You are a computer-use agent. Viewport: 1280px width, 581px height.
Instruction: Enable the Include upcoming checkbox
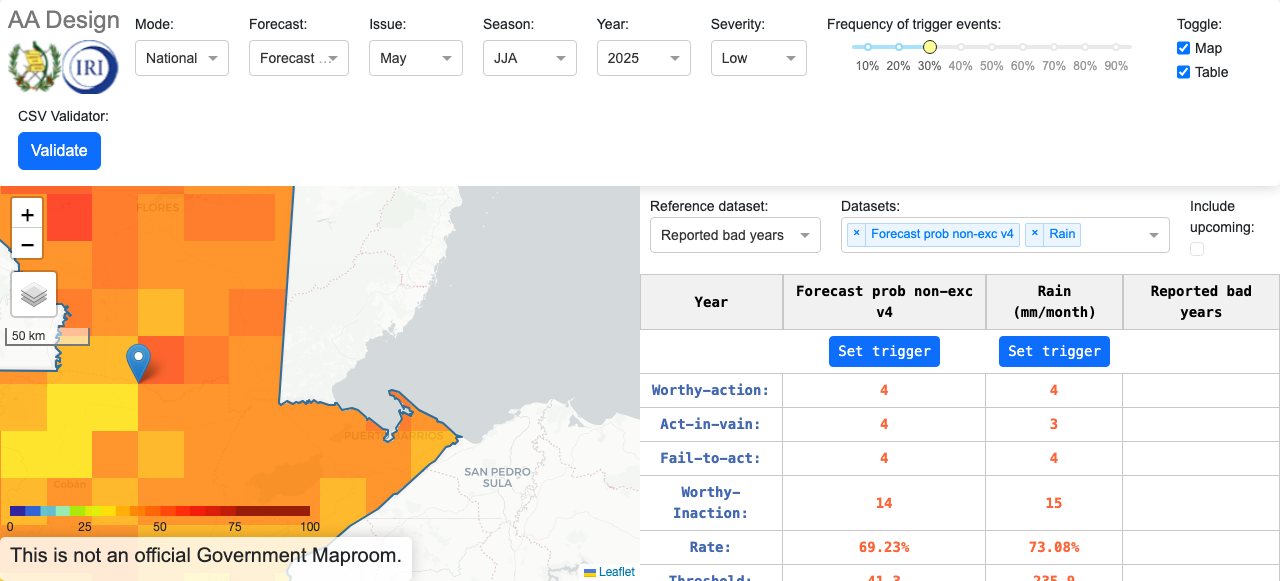coord(1197,249)
